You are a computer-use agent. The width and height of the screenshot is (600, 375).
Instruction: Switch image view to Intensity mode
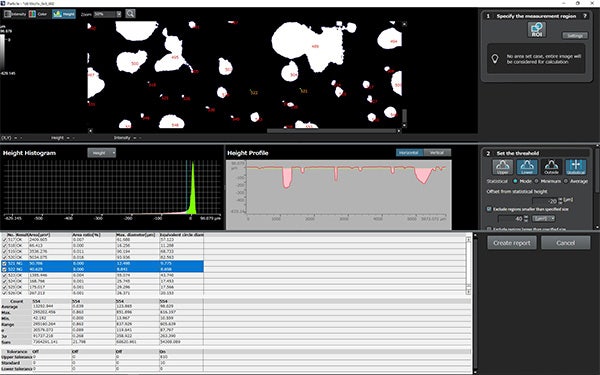pos(15,14)
